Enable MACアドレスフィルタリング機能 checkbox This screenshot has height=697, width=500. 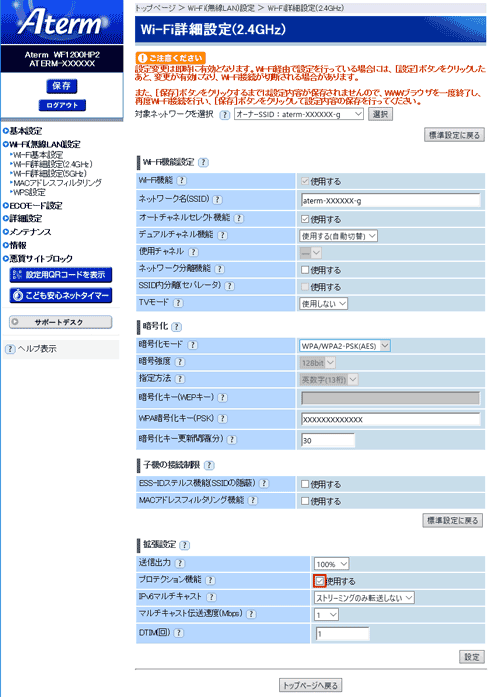(x=305, y=501)
